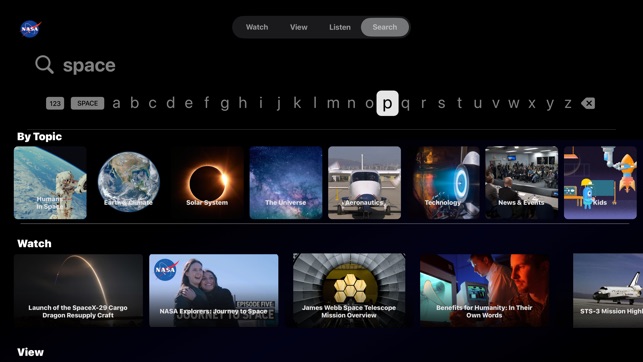Click the 'View' section heading at bottom
This screenshot has height=362, width=643.
pos(30,352)
